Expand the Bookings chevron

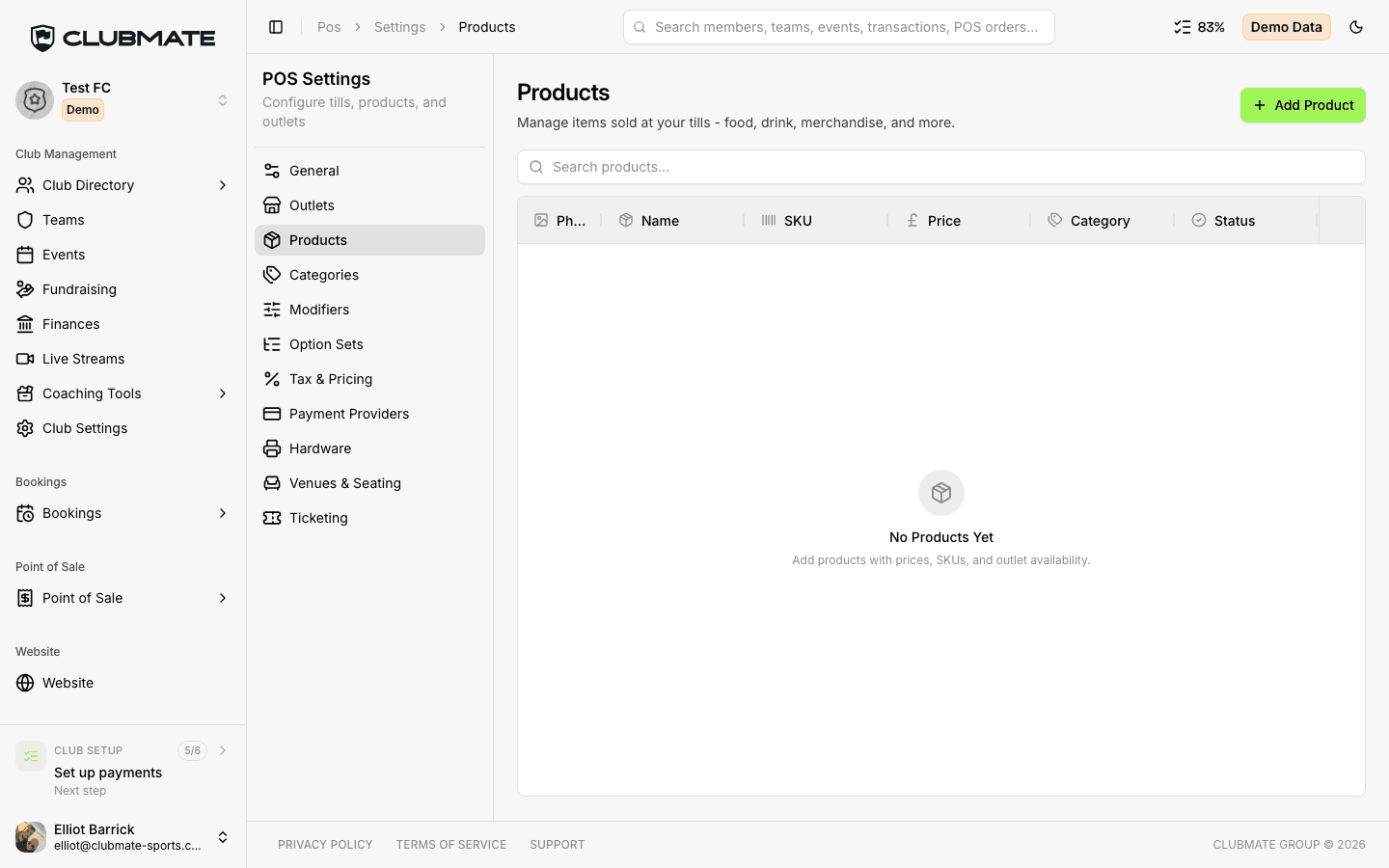(x=223, y=513)
